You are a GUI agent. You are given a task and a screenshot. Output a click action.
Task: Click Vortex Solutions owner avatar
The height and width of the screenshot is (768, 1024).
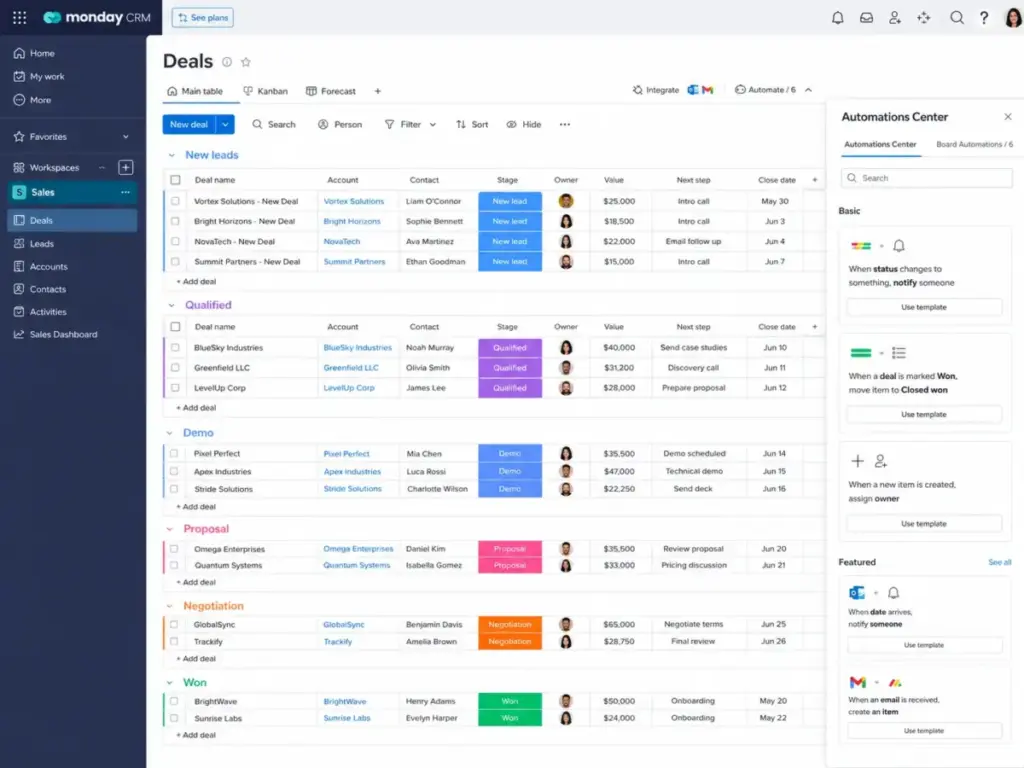(x=566, y=201)
